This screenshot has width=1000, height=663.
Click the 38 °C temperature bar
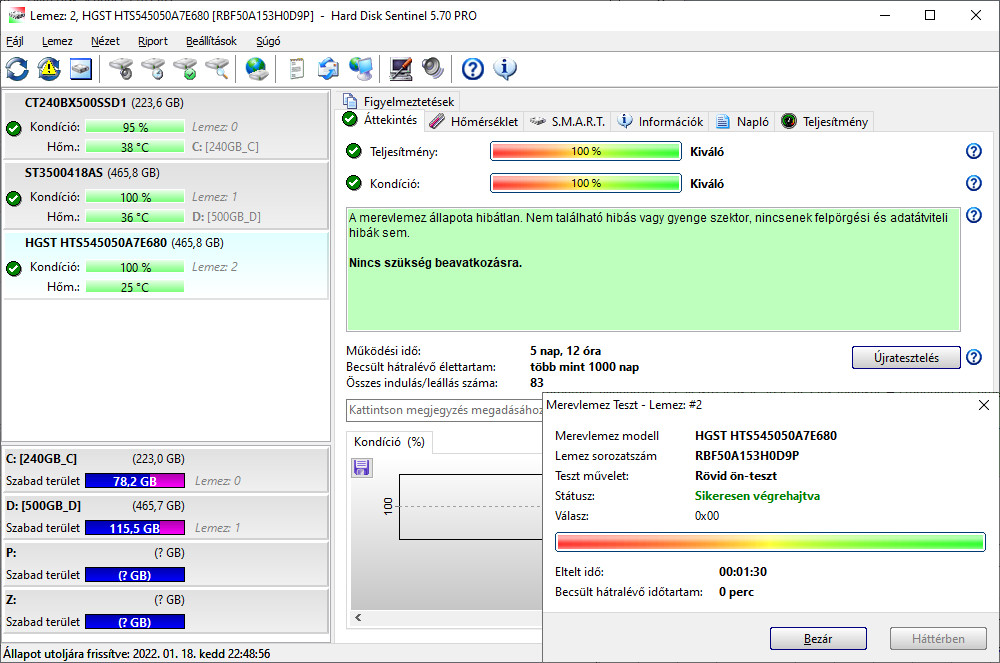tap(135, 147)
